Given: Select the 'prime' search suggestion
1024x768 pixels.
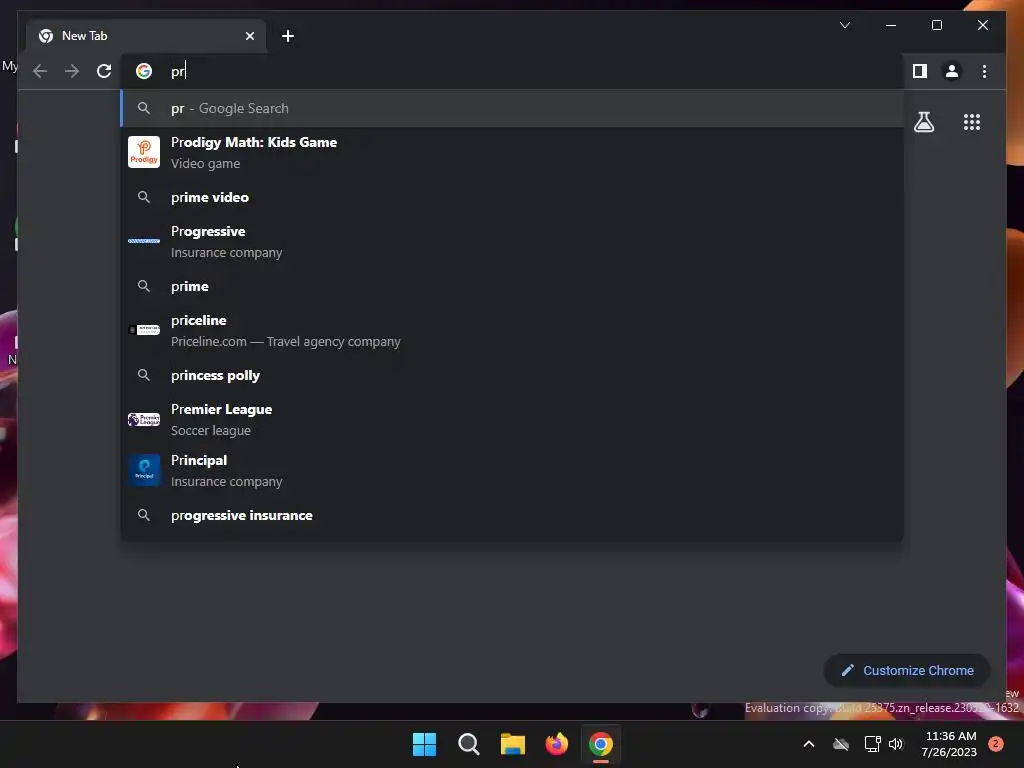Looking at the screenshot, I should click(x=512, y=286).
